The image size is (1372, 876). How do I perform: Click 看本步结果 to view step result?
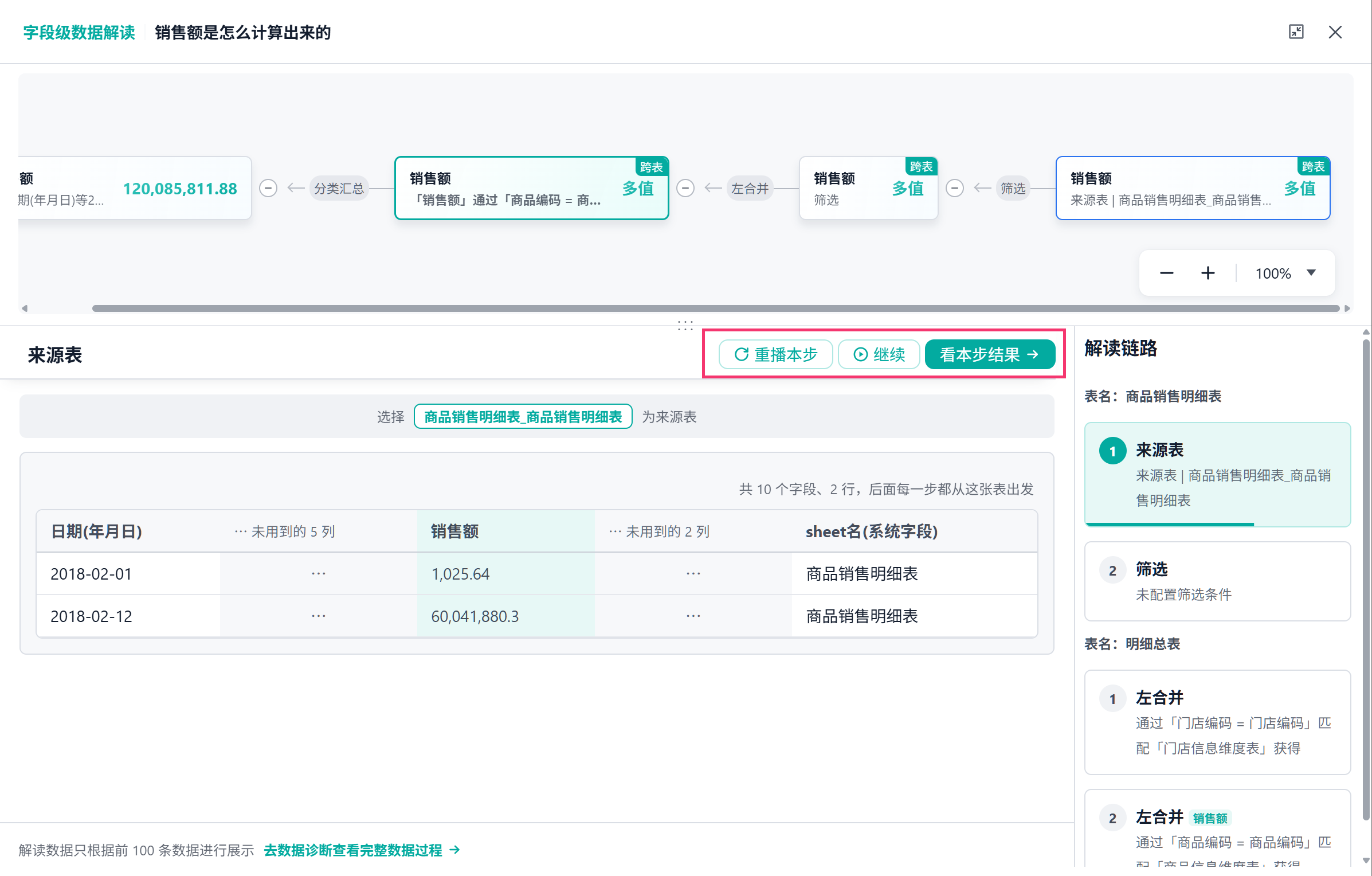tap(990, 354)
